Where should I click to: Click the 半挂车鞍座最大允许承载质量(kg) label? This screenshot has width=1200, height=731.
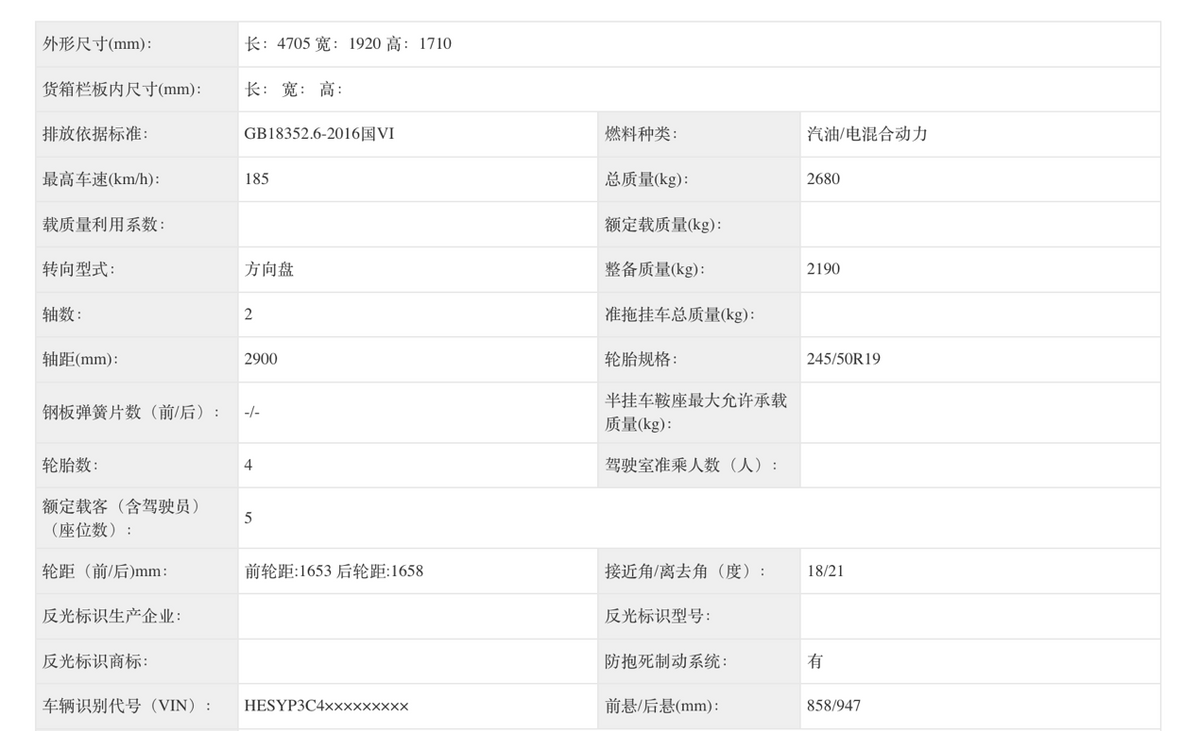click(x=696, y=412)
